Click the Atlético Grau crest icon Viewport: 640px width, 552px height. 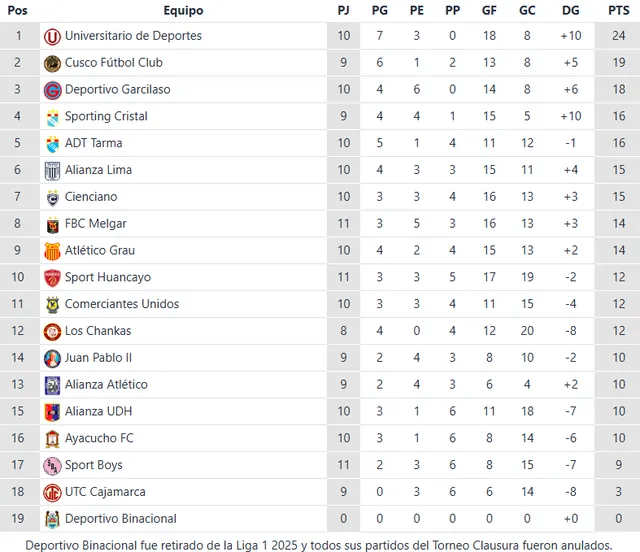point(52,251)
